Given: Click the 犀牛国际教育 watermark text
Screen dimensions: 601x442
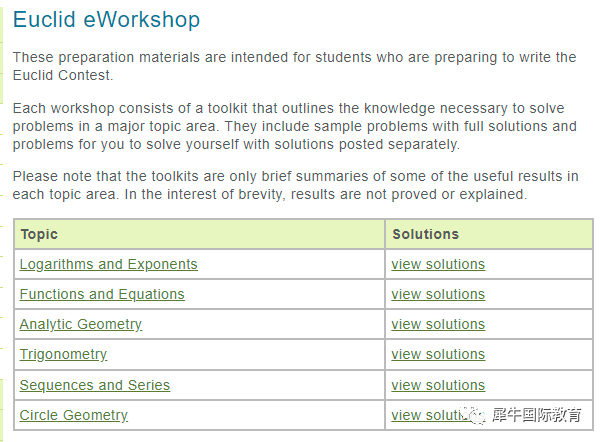Looking at the screenshot, I should point(537,415).
